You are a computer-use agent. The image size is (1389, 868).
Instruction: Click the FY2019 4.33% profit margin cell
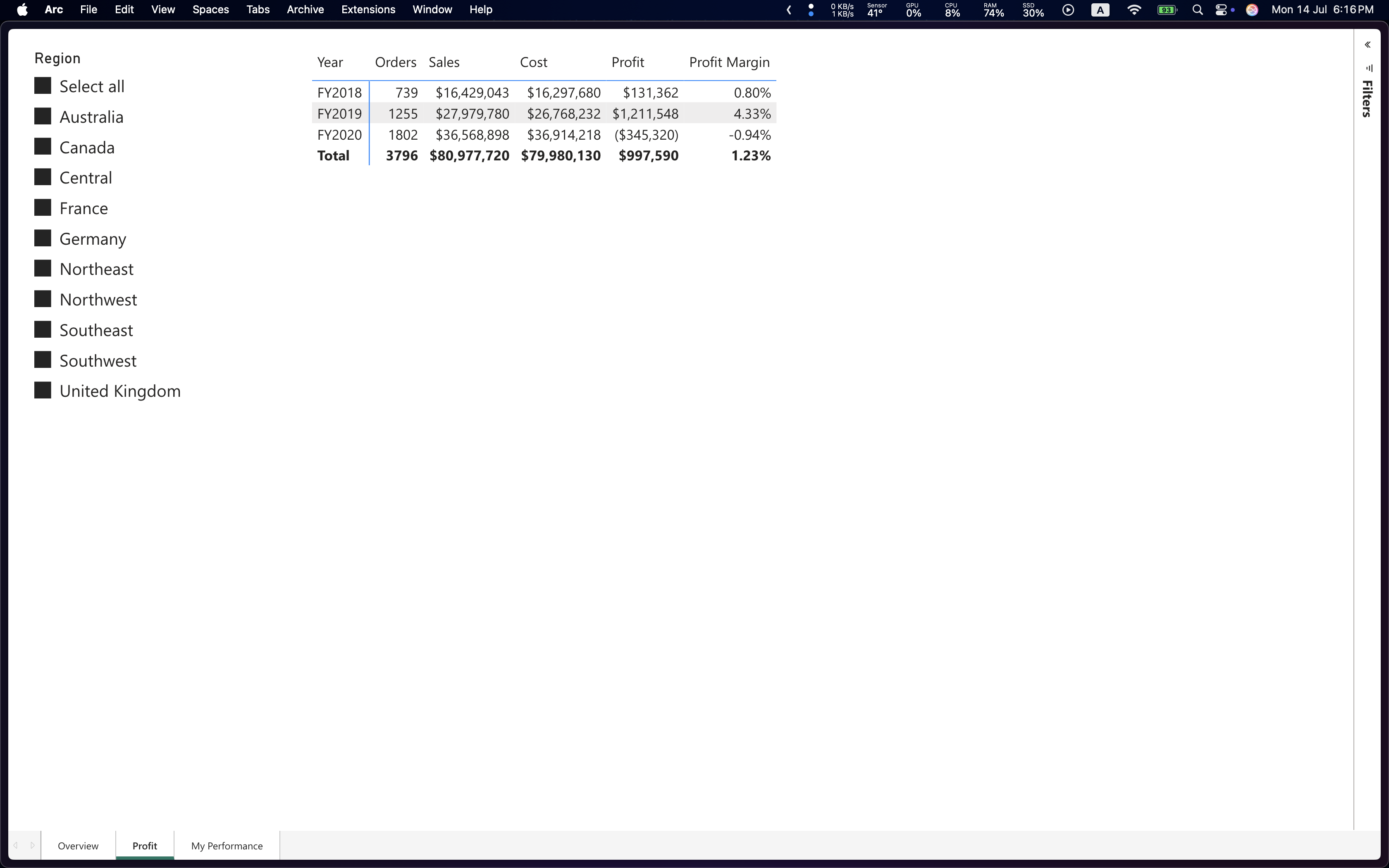point(752,114)
